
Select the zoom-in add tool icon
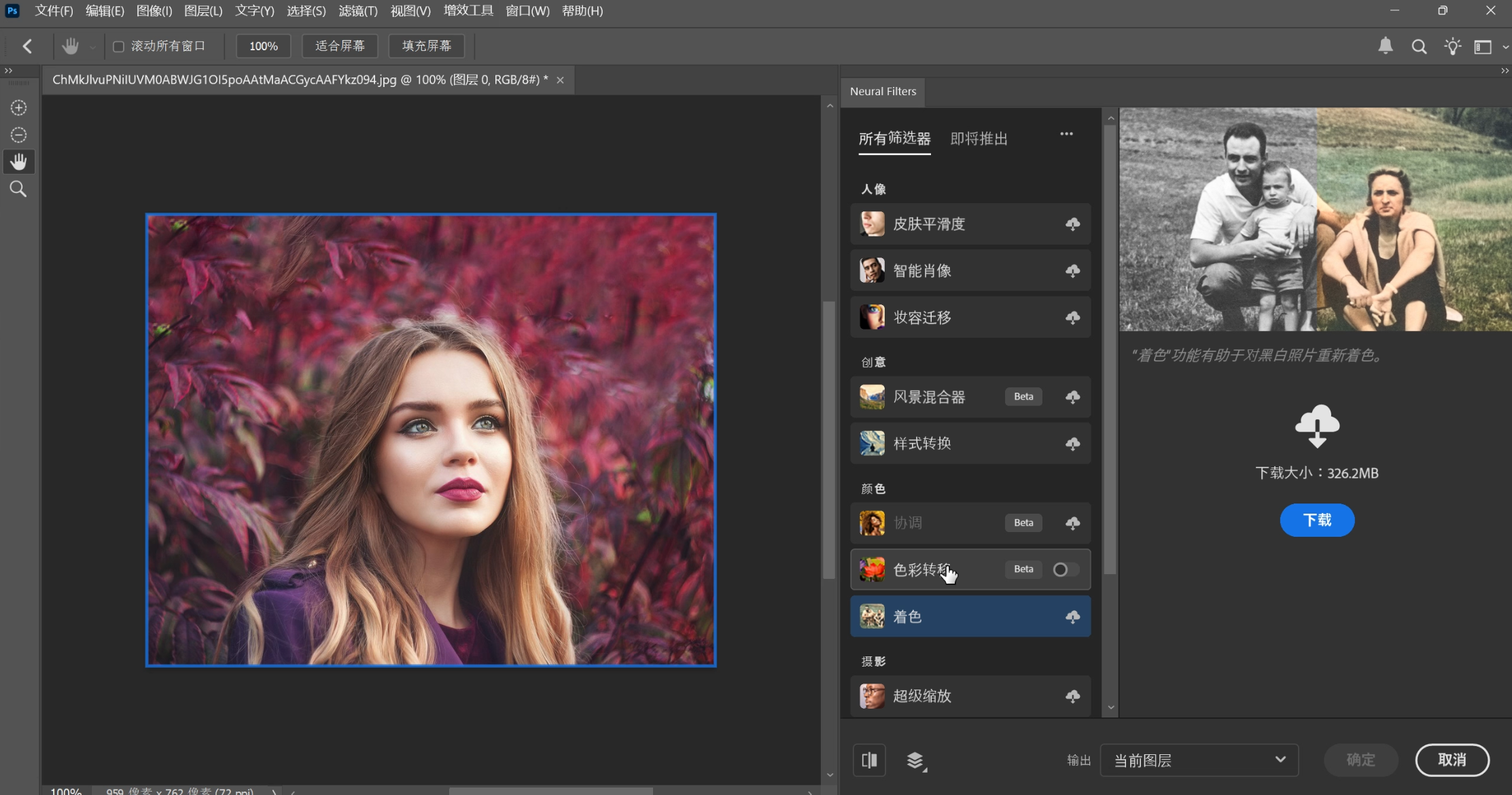pyautogui.click(x=18, y=108)
